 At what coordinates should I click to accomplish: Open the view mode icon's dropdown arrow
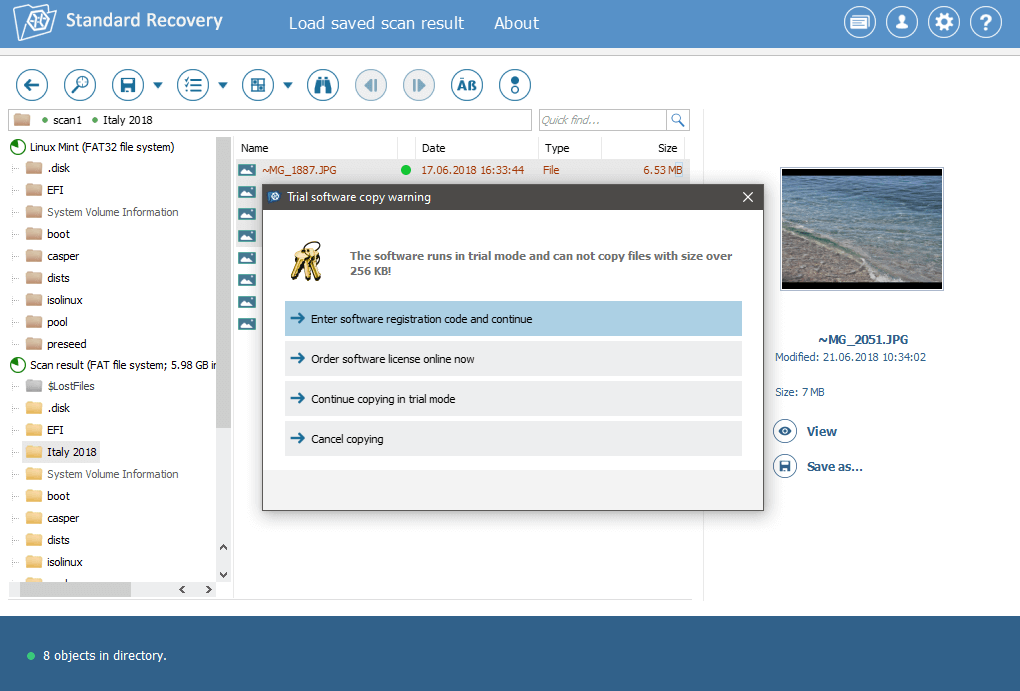click(288, 85)
